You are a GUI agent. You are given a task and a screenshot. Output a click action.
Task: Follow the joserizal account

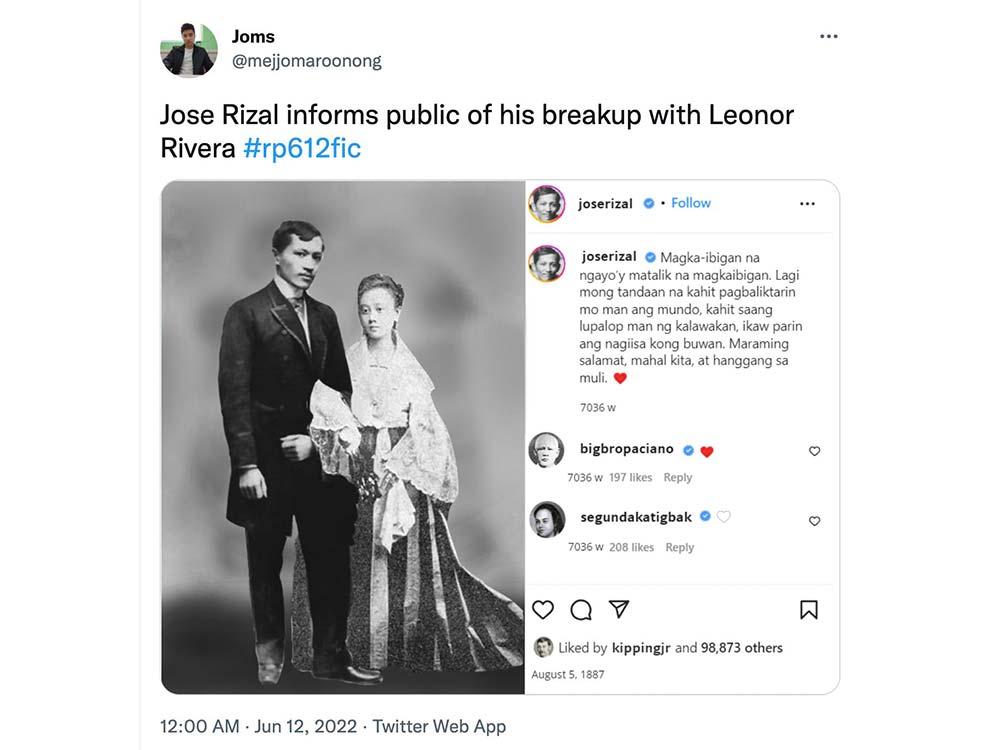[691, 203]
